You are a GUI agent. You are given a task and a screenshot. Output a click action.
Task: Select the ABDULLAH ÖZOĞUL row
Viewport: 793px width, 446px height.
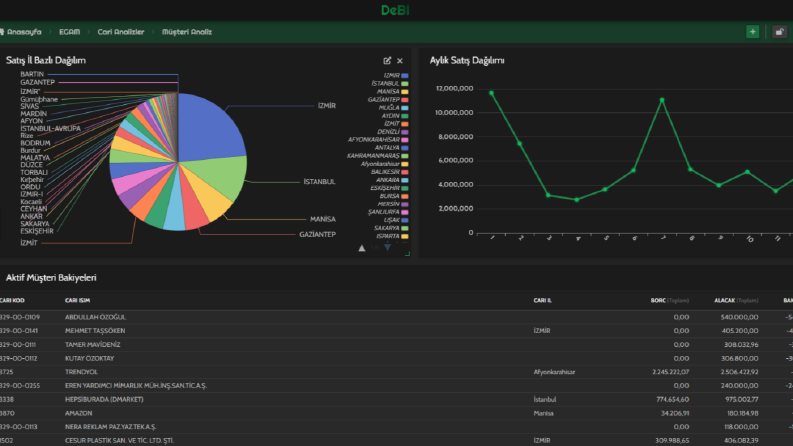(x=396, y=317)
